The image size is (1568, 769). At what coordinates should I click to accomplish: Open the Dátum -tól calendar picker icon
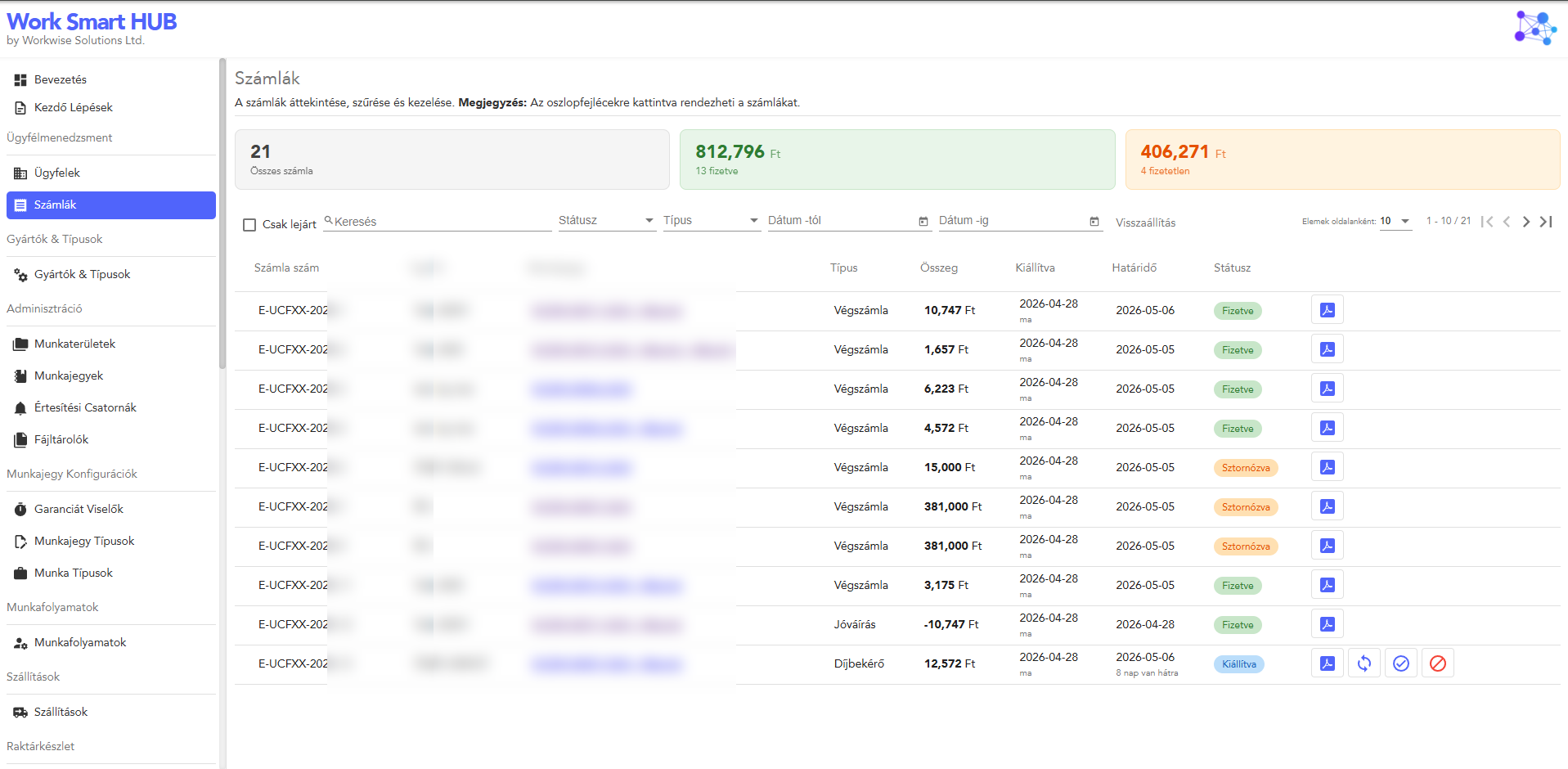pos(923,222)
